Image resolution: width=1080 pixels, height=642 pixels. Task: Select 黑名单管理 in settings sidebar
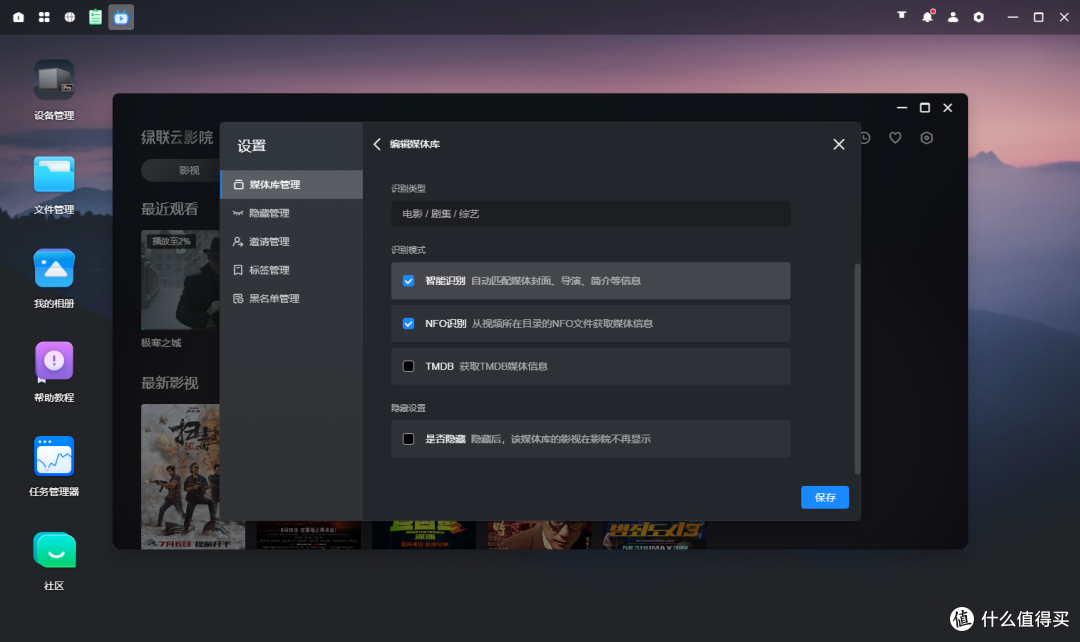coord(291,298)
